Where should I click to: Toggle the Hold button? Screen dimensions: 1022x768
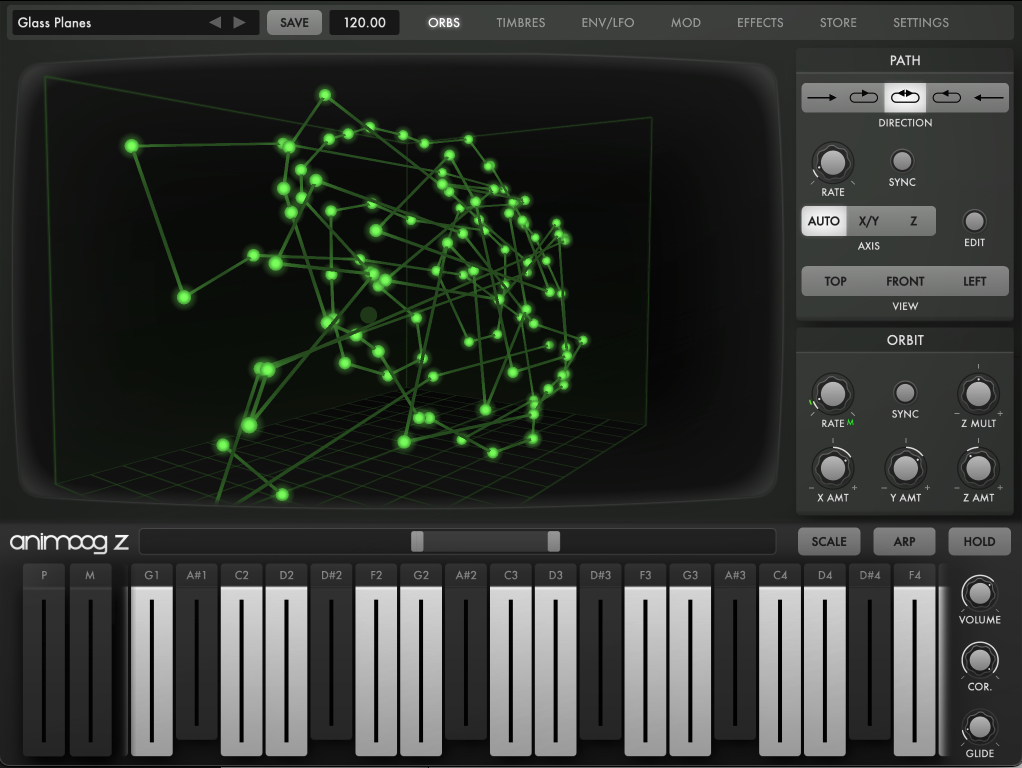[980, 542]
